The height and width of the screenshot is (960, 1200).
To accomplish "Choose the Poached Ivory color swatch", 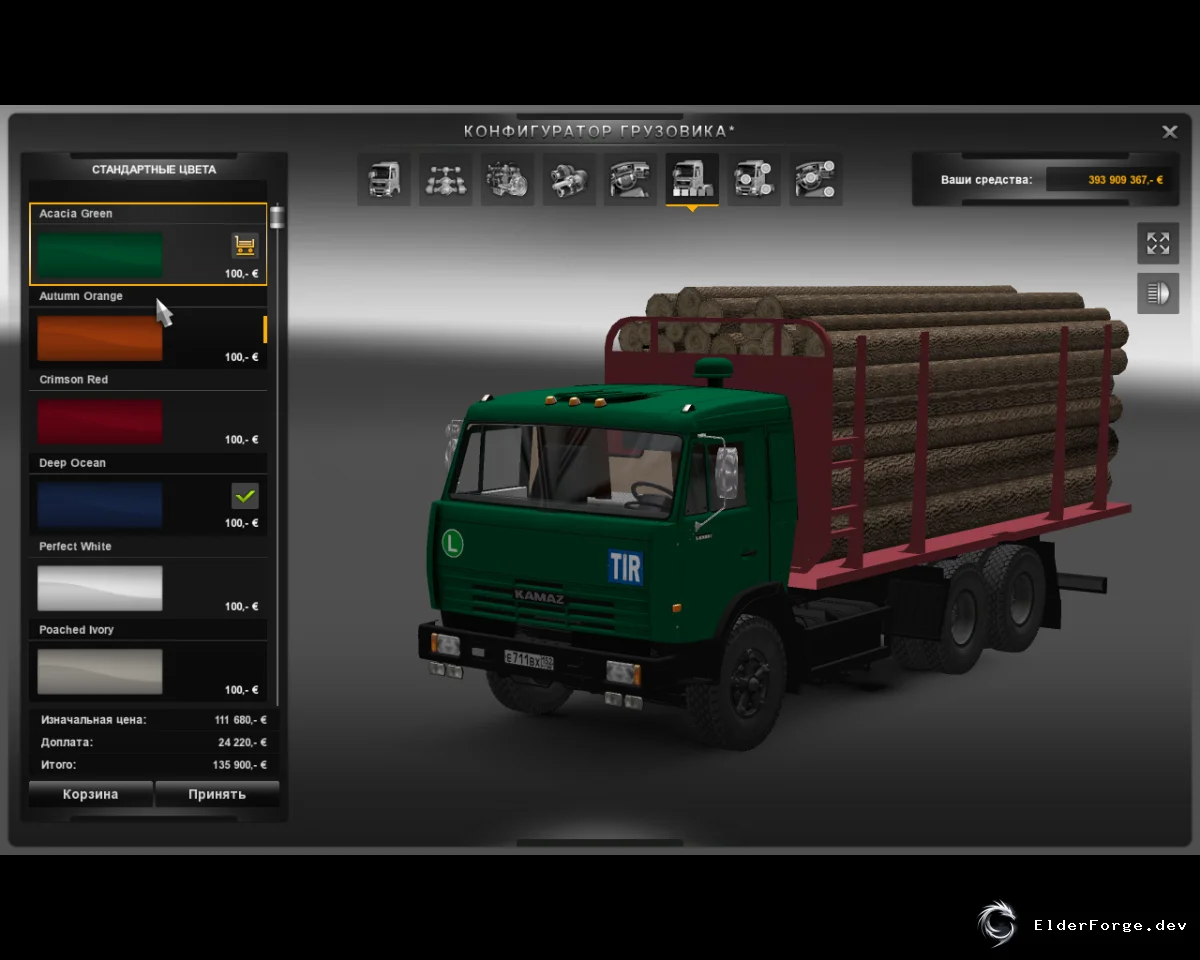I will tap(100, 671).
